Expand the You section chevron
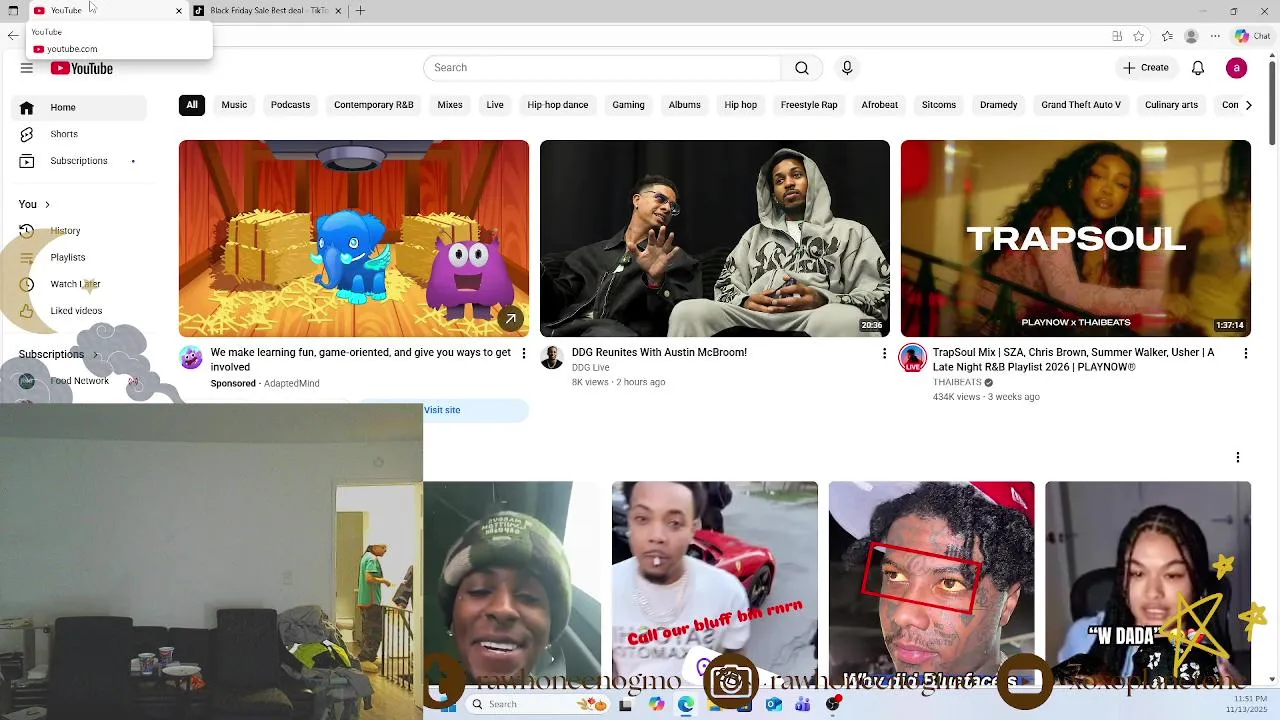The height and width of the screenshot is (720, 1280). pos(47,205)
